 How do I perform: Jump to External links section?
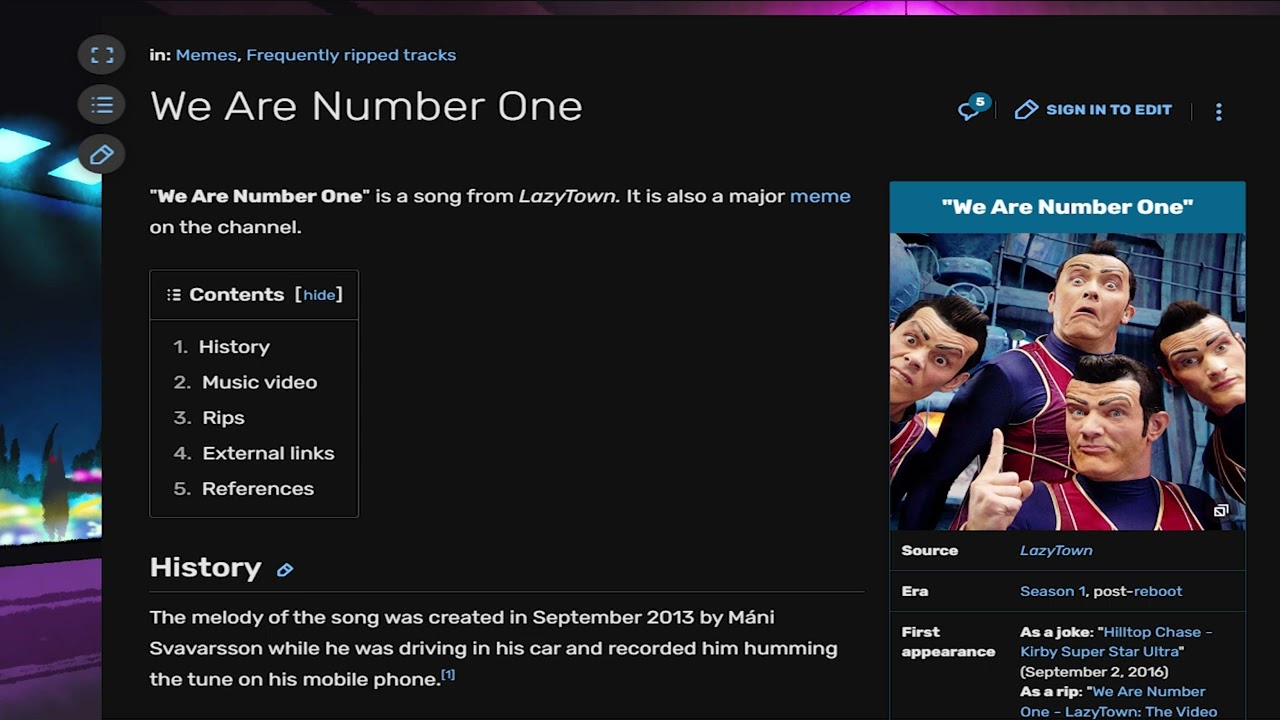coord(268,453)
